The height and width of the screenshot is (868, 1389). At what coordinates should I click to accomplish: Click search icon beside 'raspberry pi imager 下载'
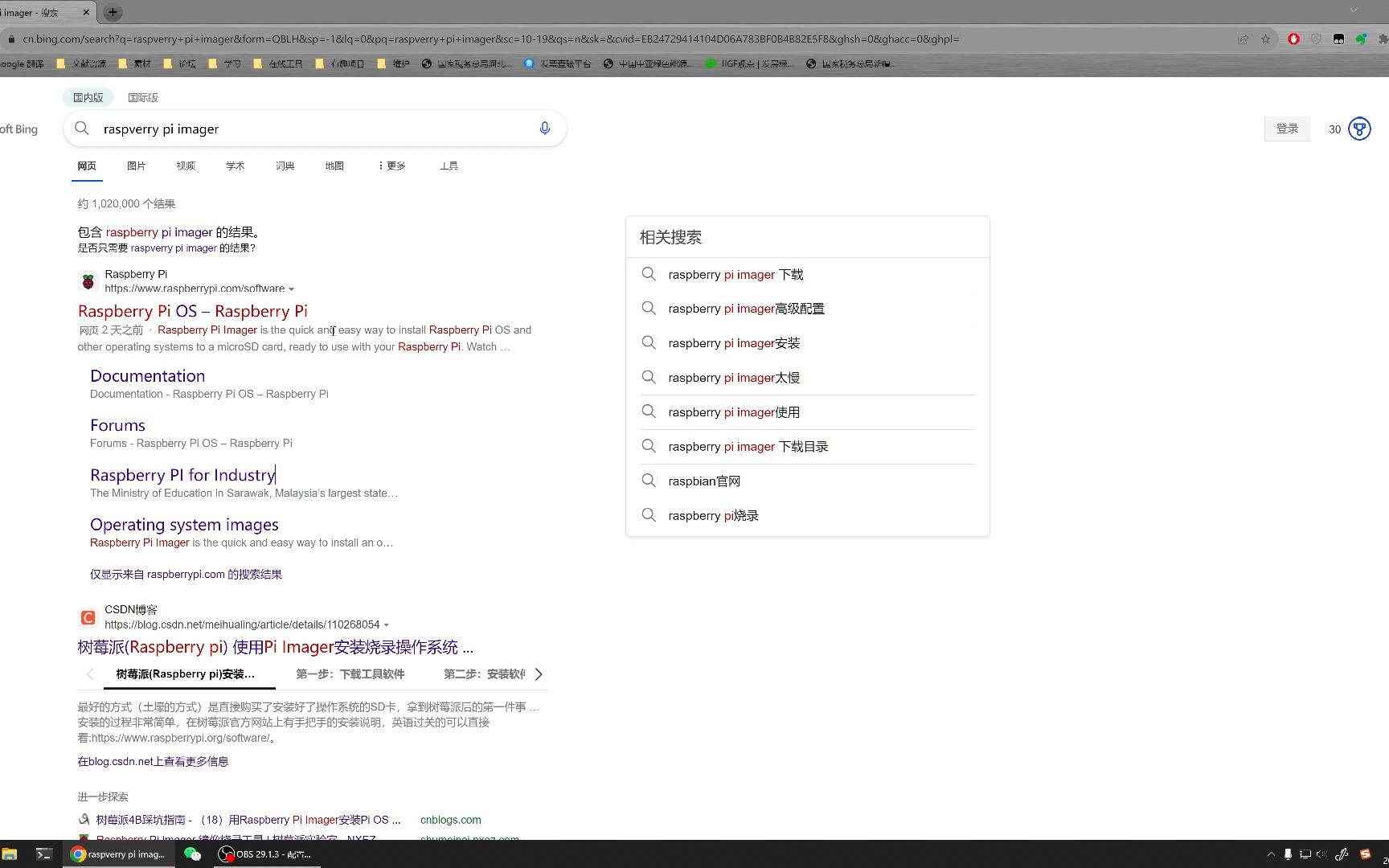click(648, 274)
